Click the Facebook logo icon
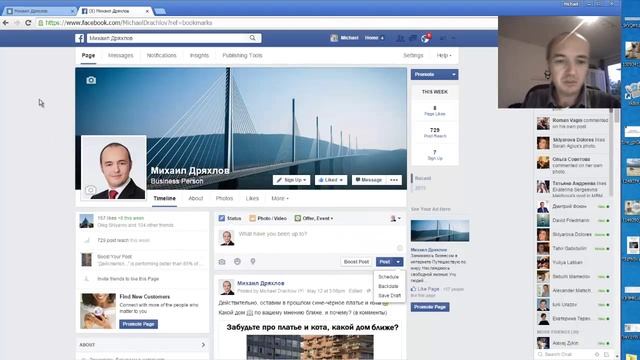 tap(80, 38)
